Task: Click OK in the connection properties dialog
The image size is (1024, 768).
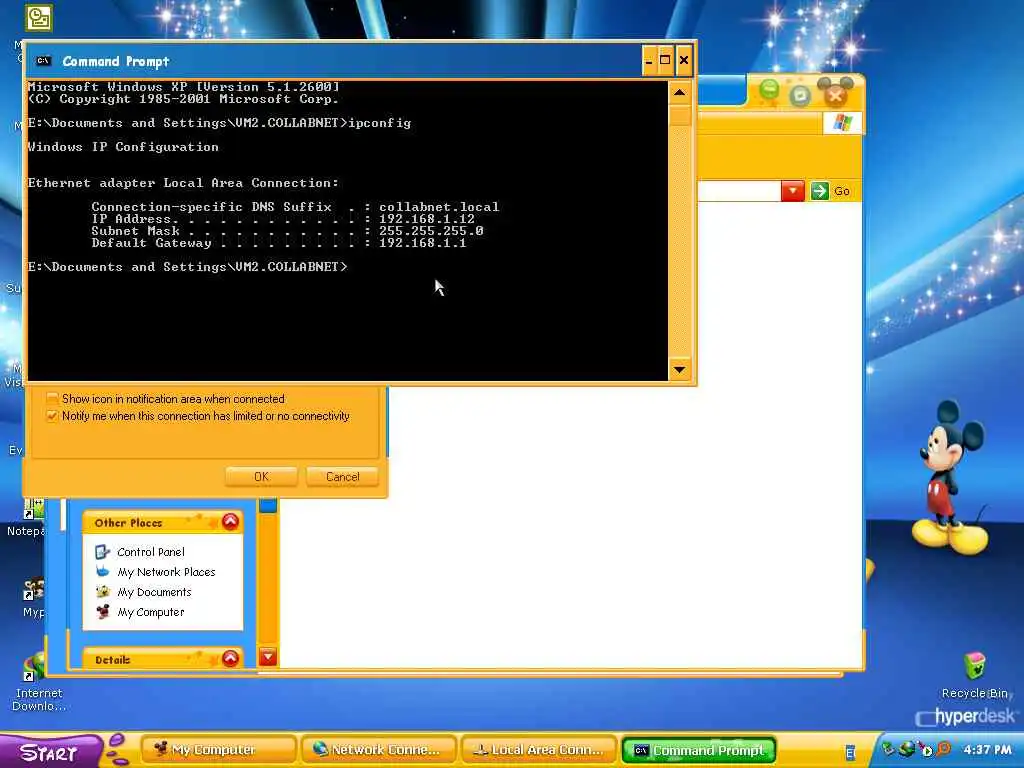Action: 261,477
